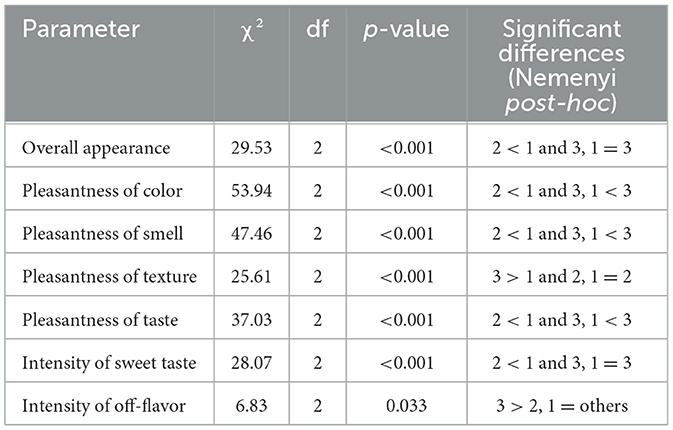Click the Pleasantness of color cell
673x430 pixels.
pos(102,191)
